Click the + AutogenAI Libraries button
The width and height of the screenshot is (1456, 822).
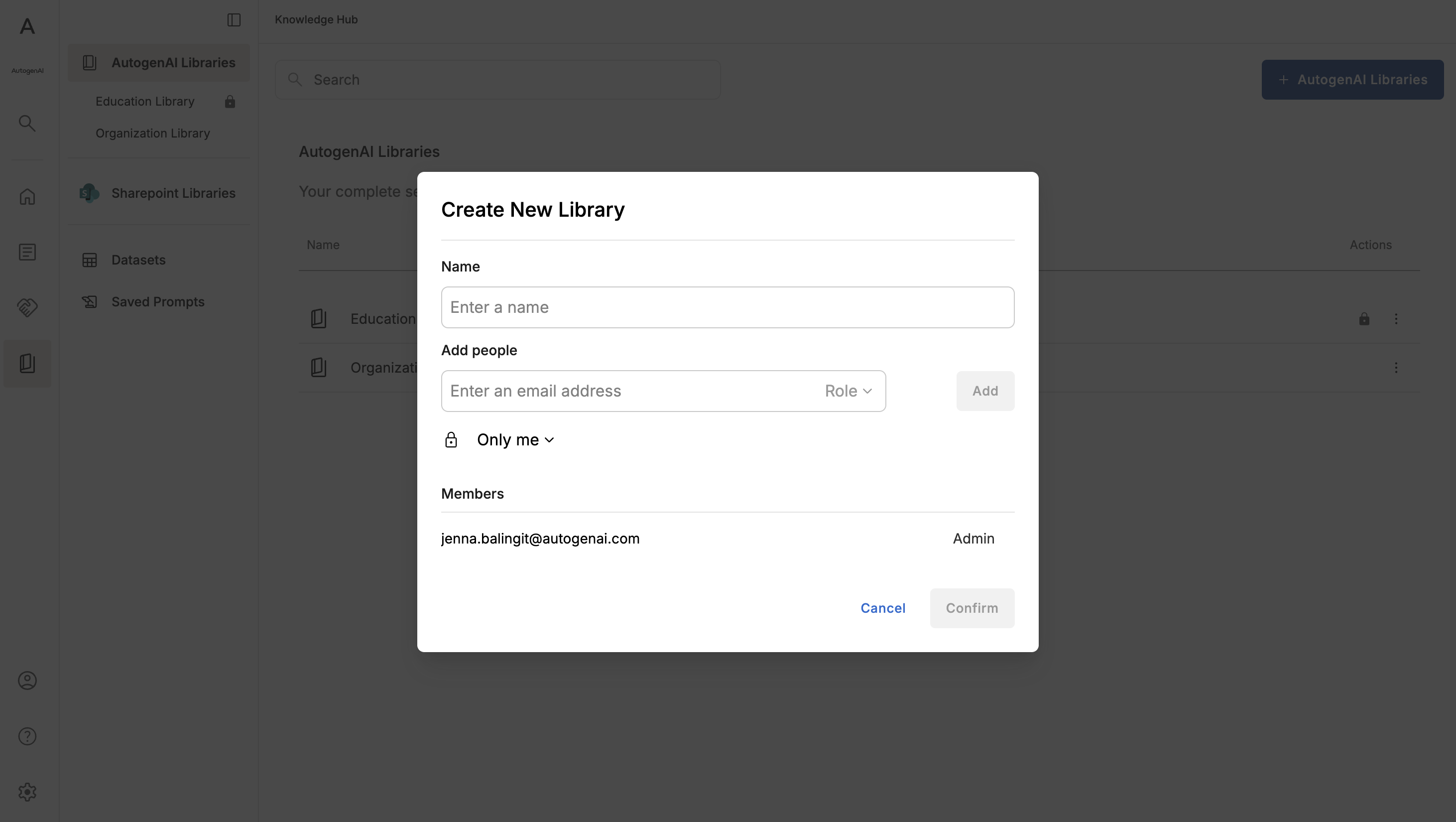click(x=1352, y=80)
